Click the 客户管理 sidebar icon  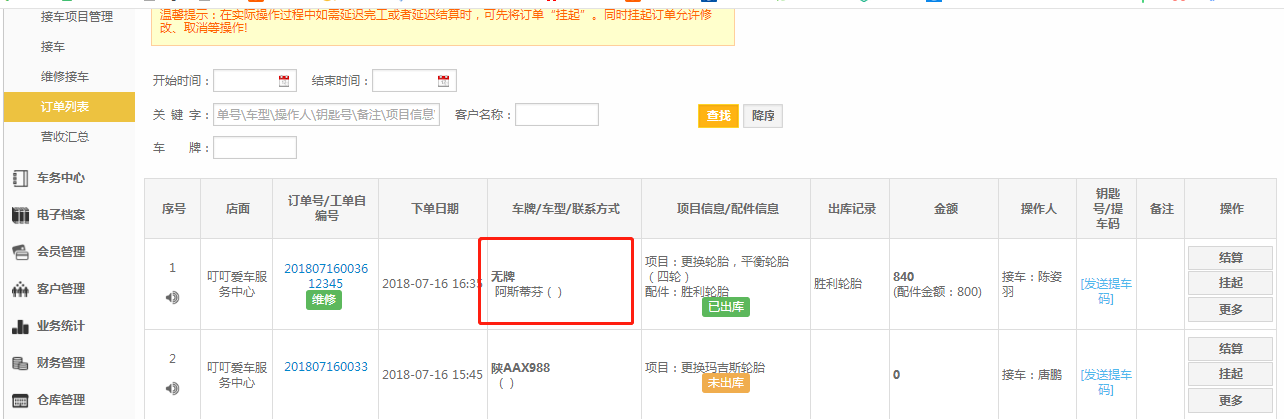[19, 289]
